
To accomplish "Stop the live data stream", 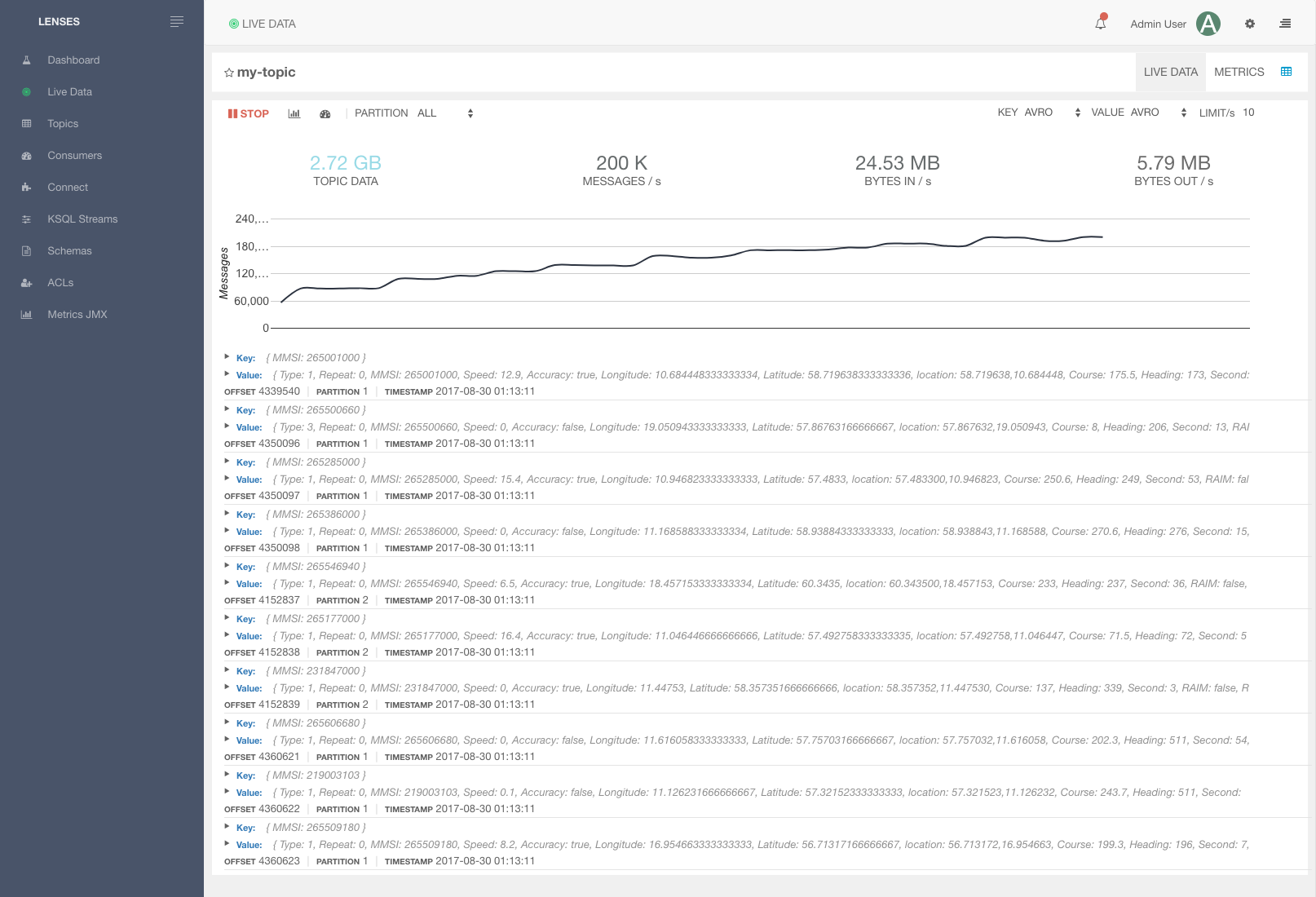I will pyautogui.click(x=249, y=114).
